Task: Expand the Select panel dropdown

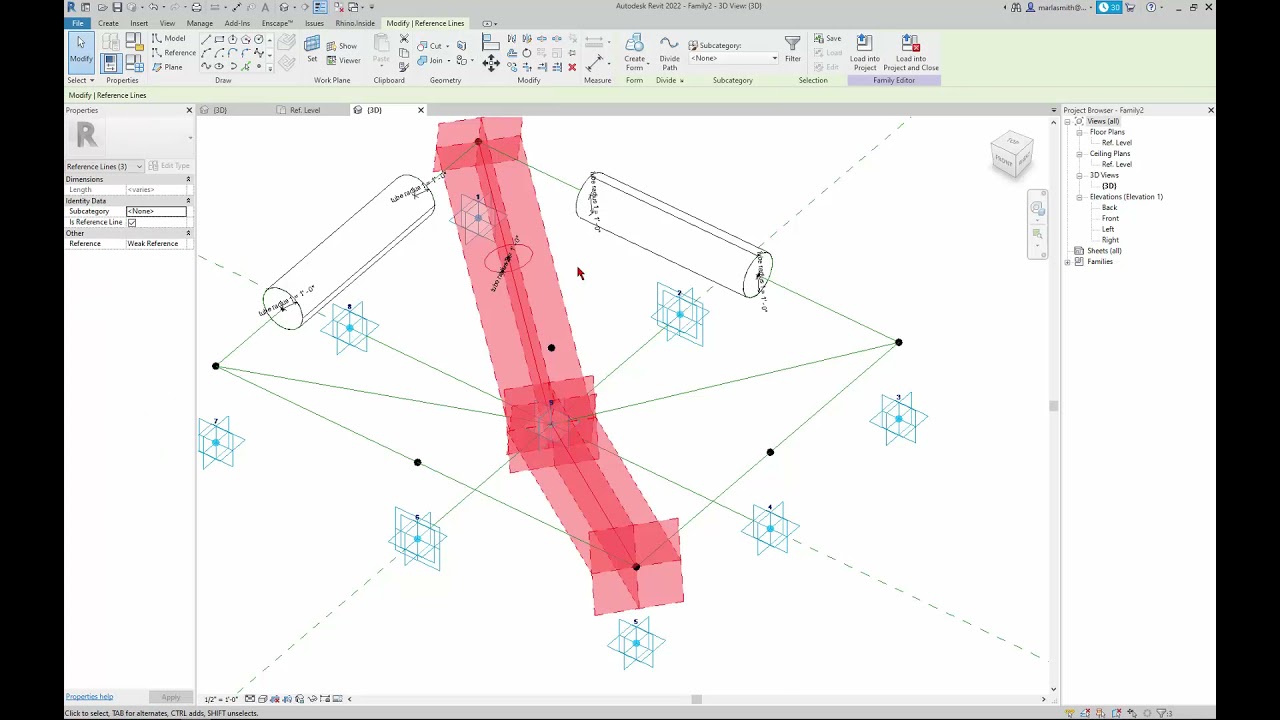Action: pyautogui.click(x=80, y=80)
